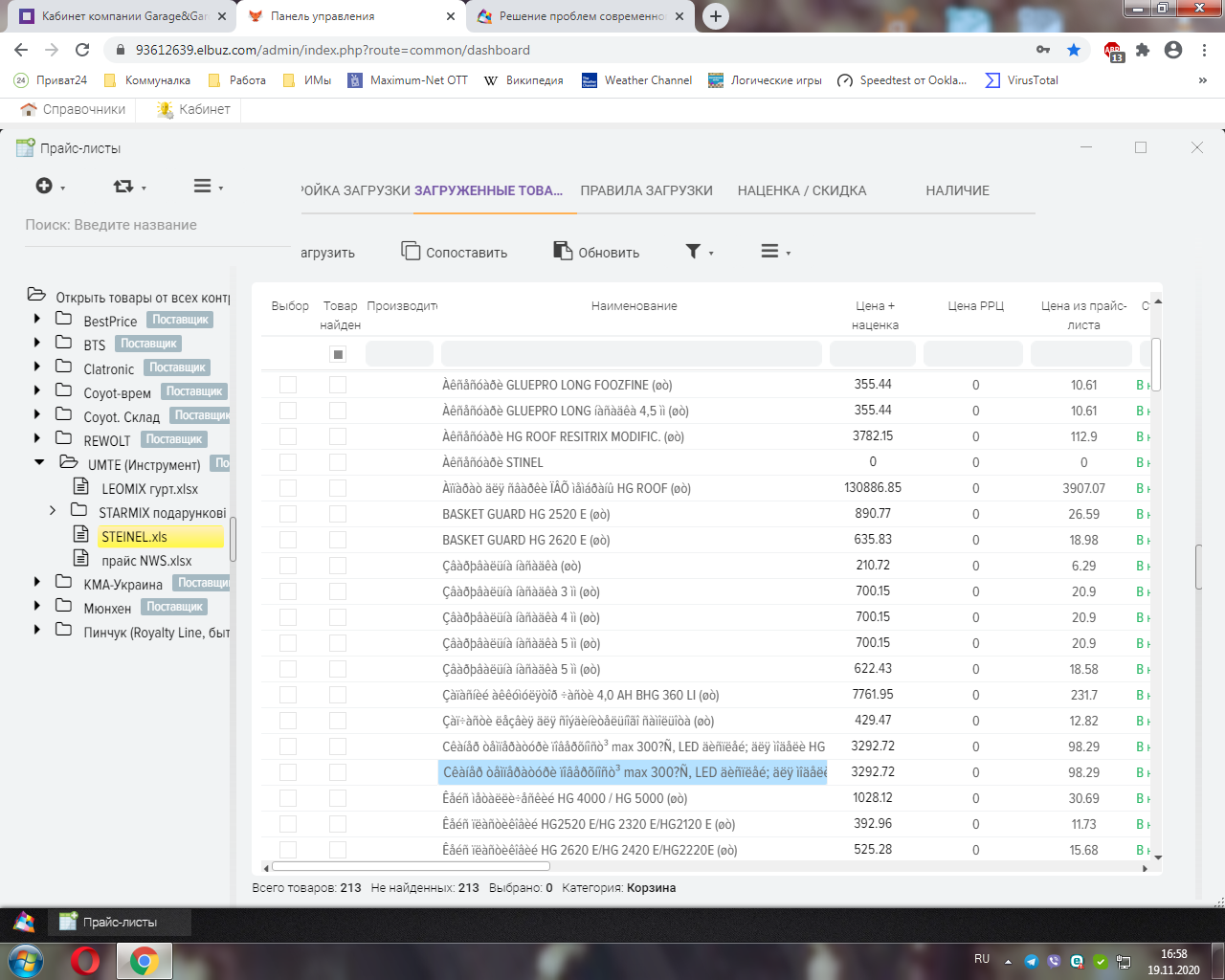The height and width of the screenshot is (980, 1225).
Task: Switch to НАЦЕНКА / СКИДКА tab
Action: 802,190
